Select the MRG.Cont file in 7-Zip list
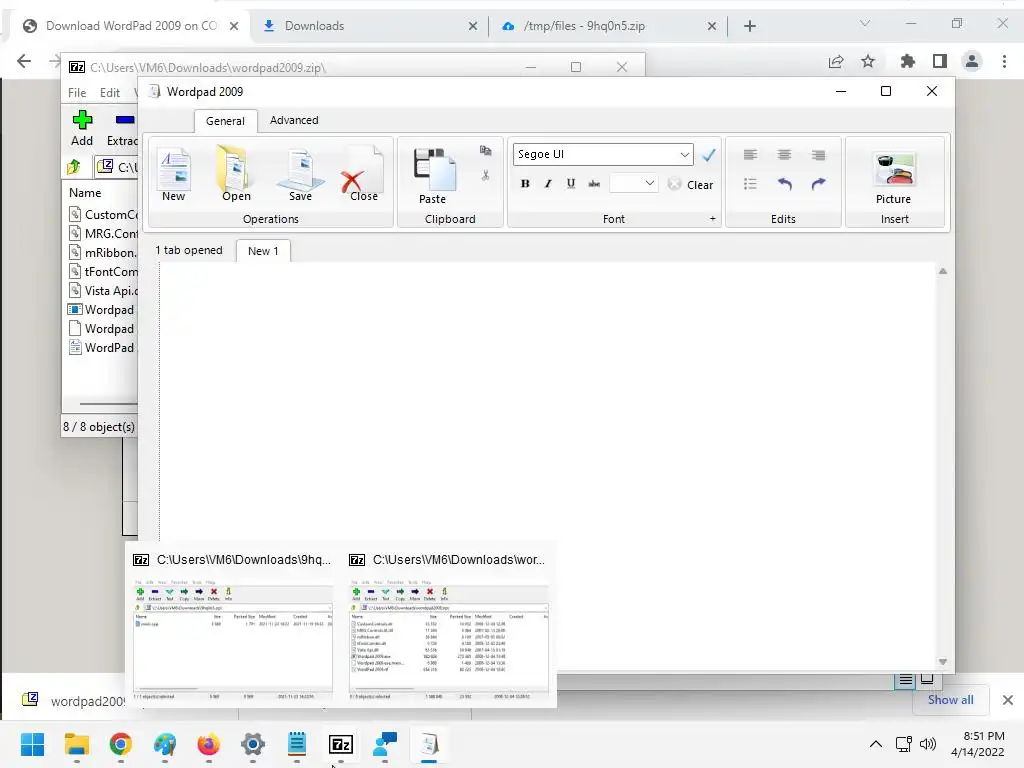 tap(103, 234)
